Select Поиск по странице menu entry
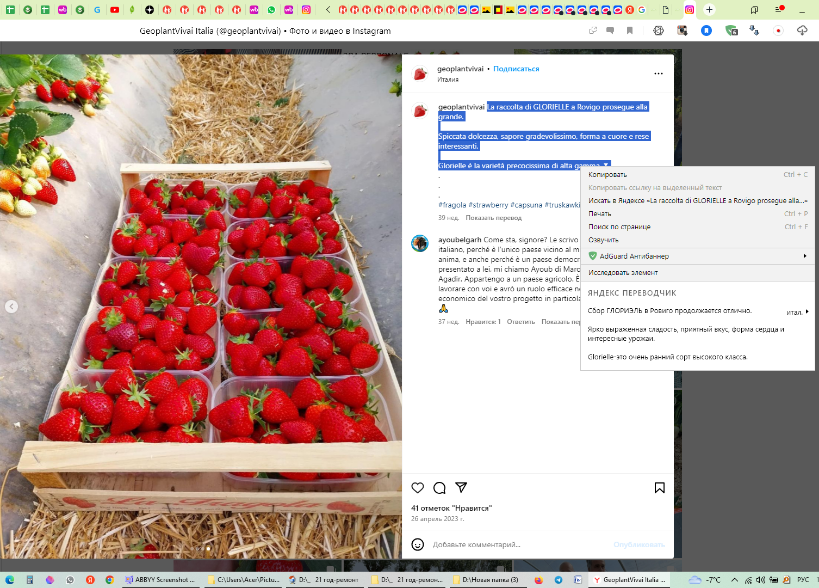 pyautogui.click(x=620, y=226)
